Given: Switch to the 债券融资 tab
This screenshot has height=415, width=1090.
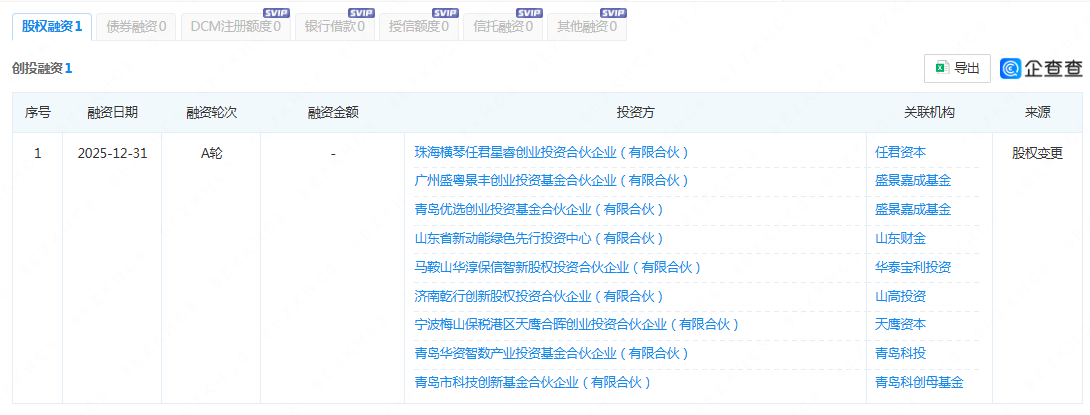Looking at the screenshot, I should pos(136,27).
